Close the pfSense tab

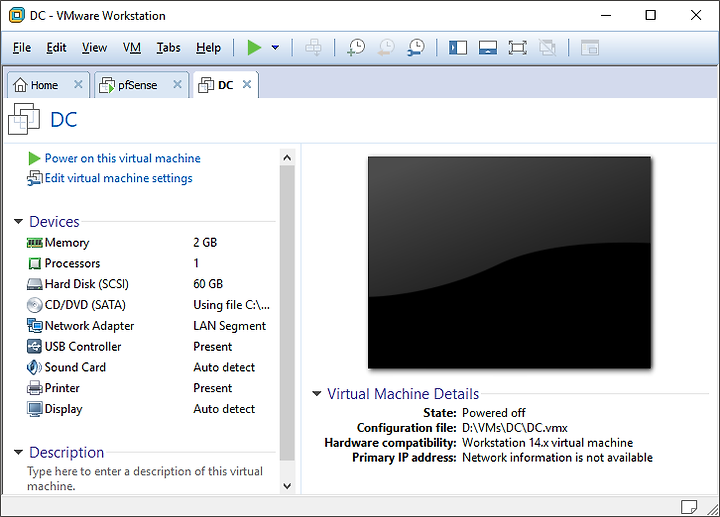(177, 84)
